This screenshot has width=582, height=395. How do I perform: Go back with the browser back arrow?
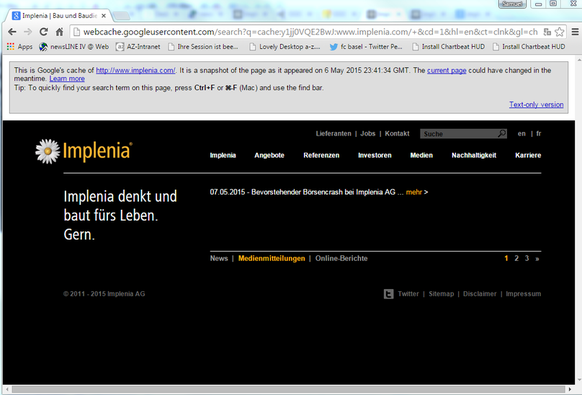click(x=12, y=32)
